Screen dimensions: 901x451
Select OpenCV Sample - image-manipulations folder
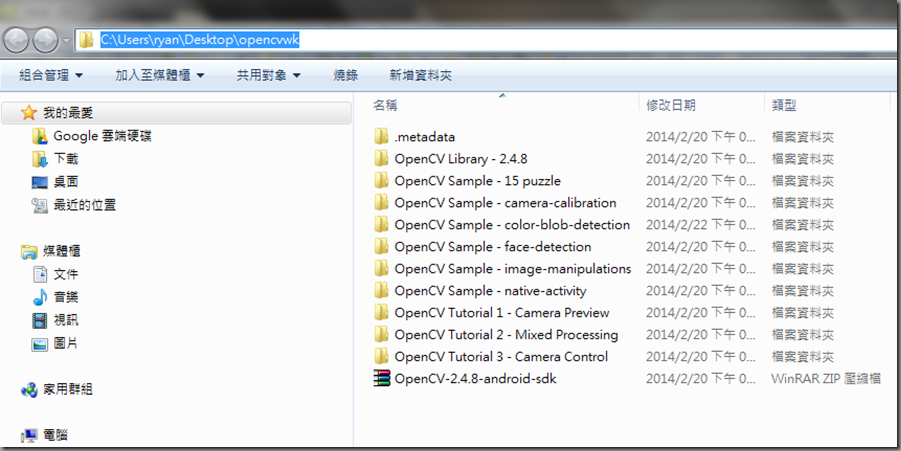[513, 268]
